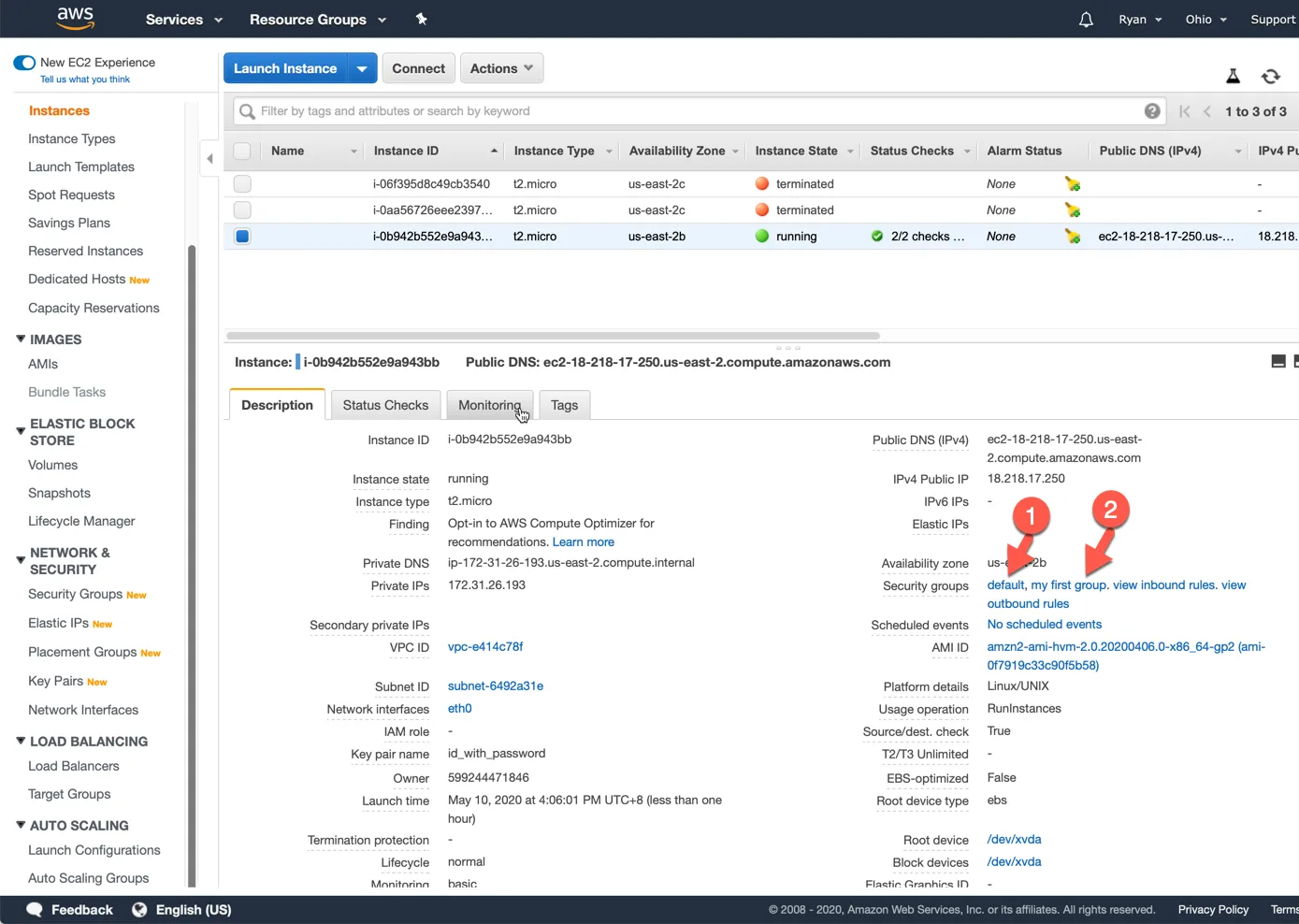Viewport: 1299px width, 924px height.
Task: Open the eth0 network interface link
Action: click(460, 709)
